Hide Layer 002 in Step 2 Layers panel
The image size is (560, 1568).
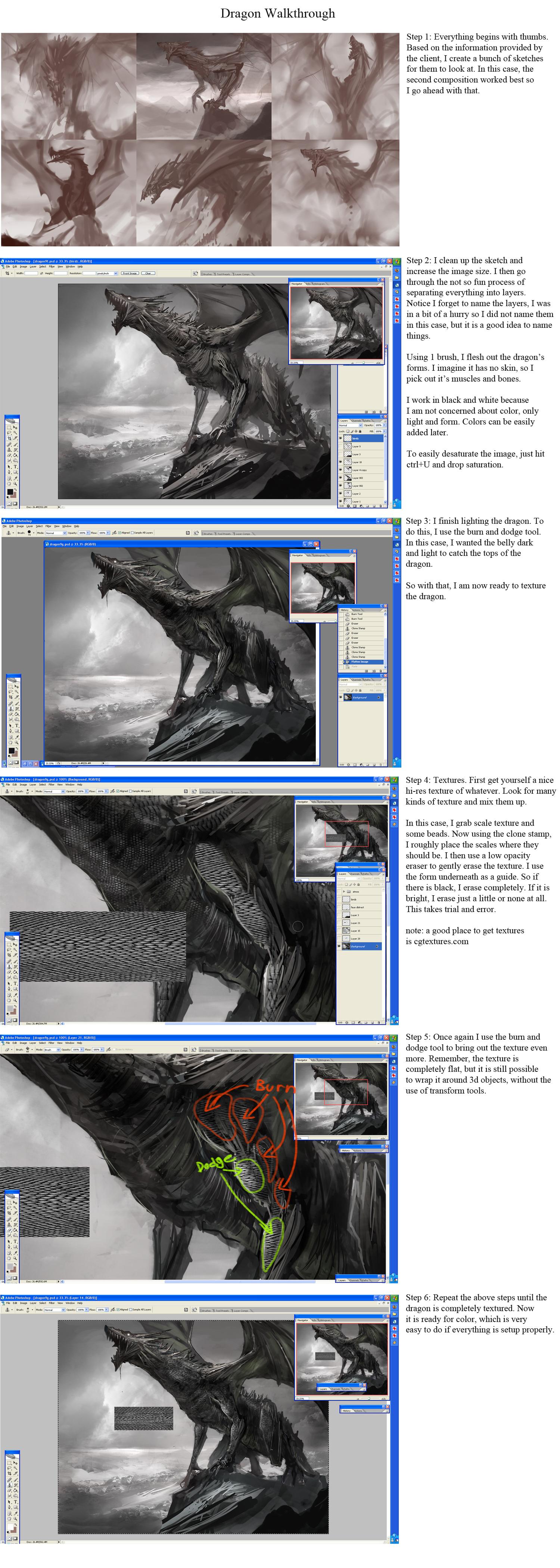[341, 485]
